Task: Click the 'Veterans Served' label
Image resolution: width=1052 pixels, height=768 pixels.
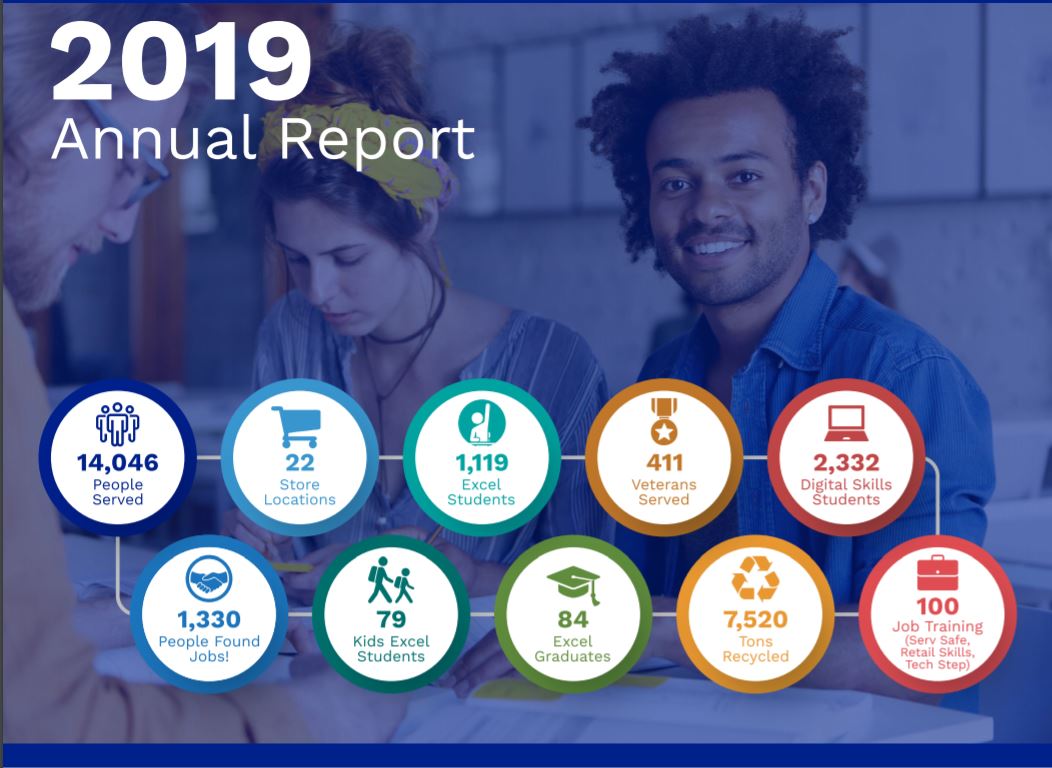Action: (x=664, y=492)
